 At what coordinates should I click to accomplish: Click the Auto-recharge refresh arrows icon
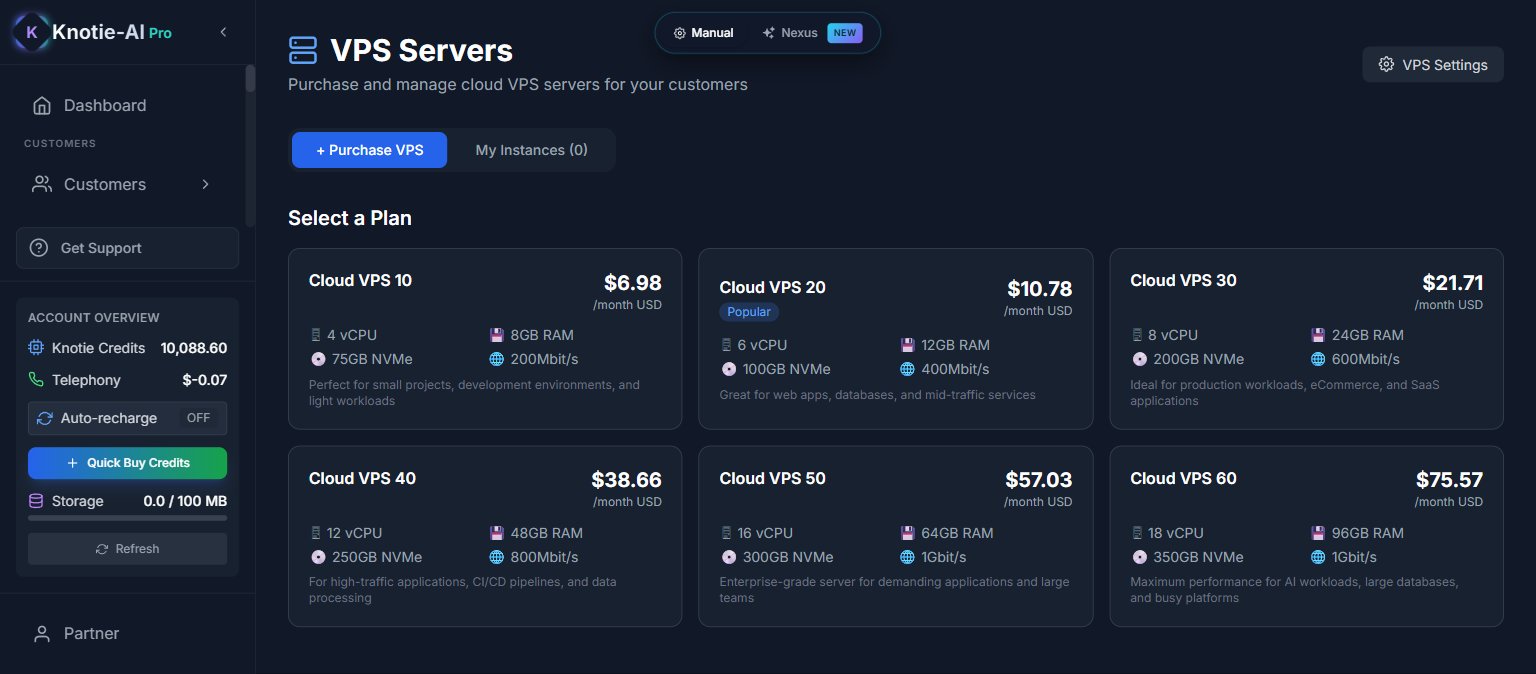coord(45,418)
